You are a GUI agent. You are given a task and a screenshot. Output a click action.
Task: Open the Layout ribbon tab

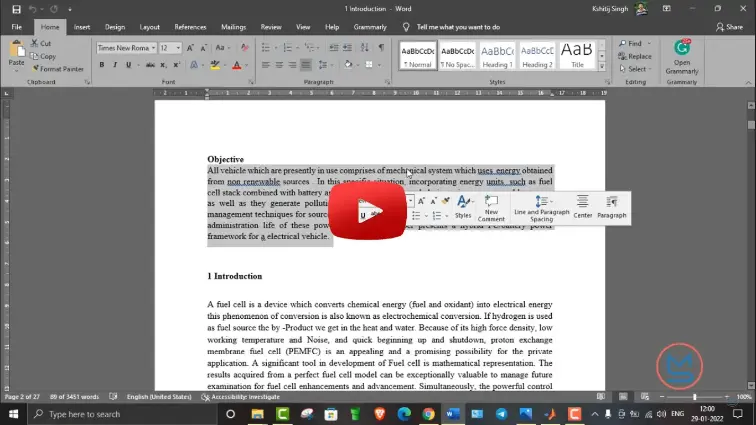pyautogui.click(x=150, y=27)
